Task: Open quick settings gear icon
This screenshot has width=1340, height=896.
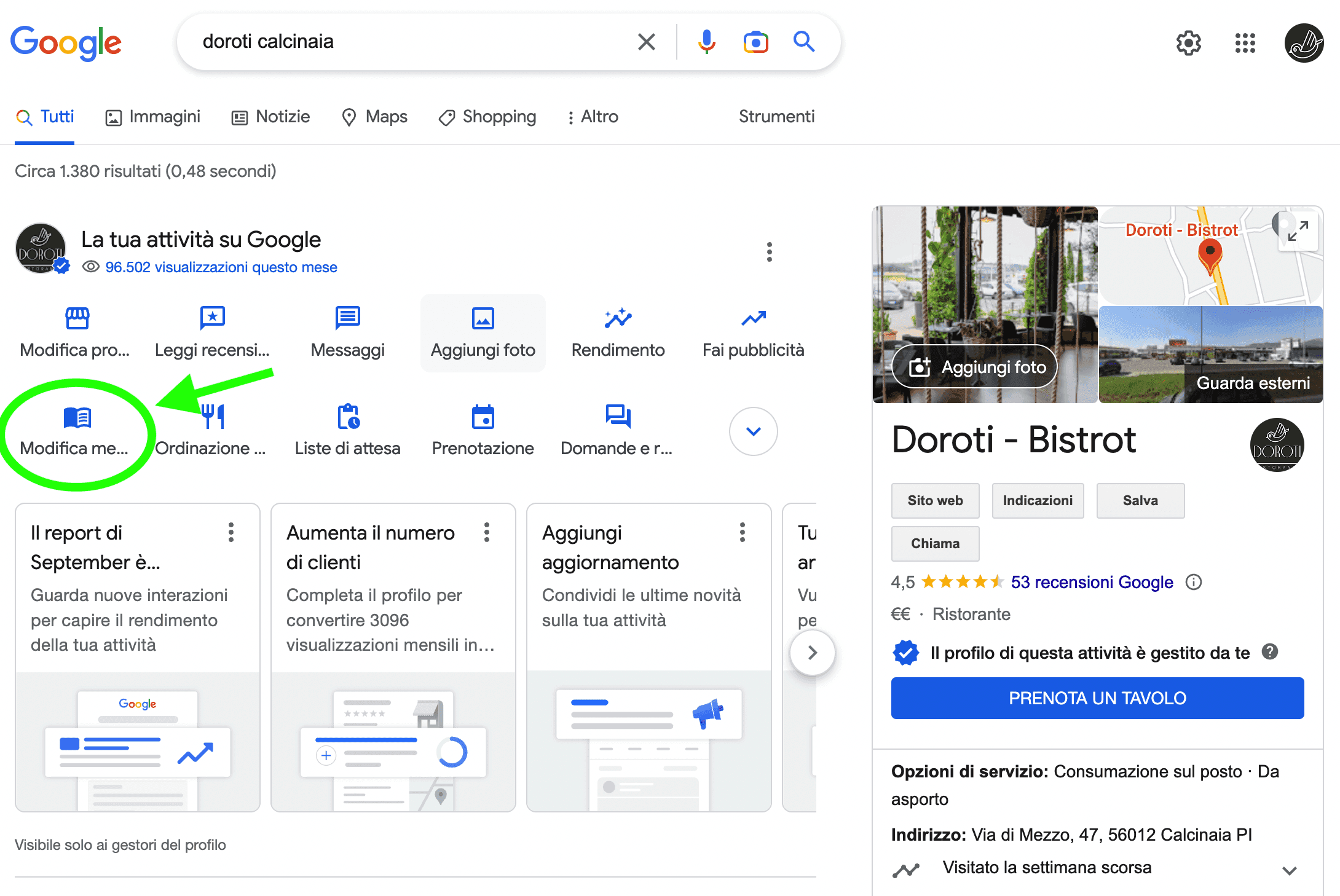Action: point(1188,43)
